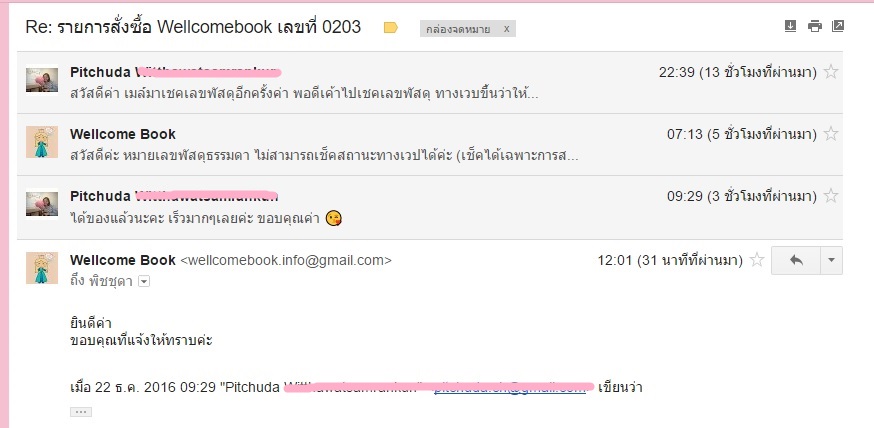Remove the inbox label with the x

tap(506, 29)
